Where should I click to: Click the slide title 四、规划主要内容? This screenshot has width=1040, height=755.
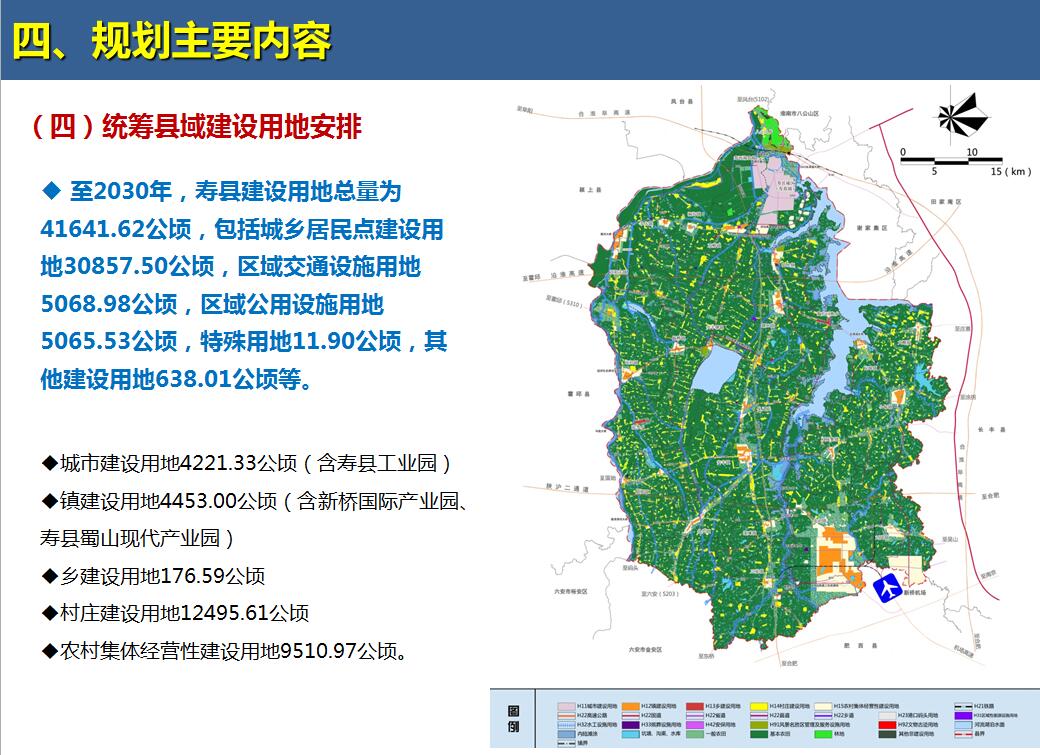[x=170, y=40]
